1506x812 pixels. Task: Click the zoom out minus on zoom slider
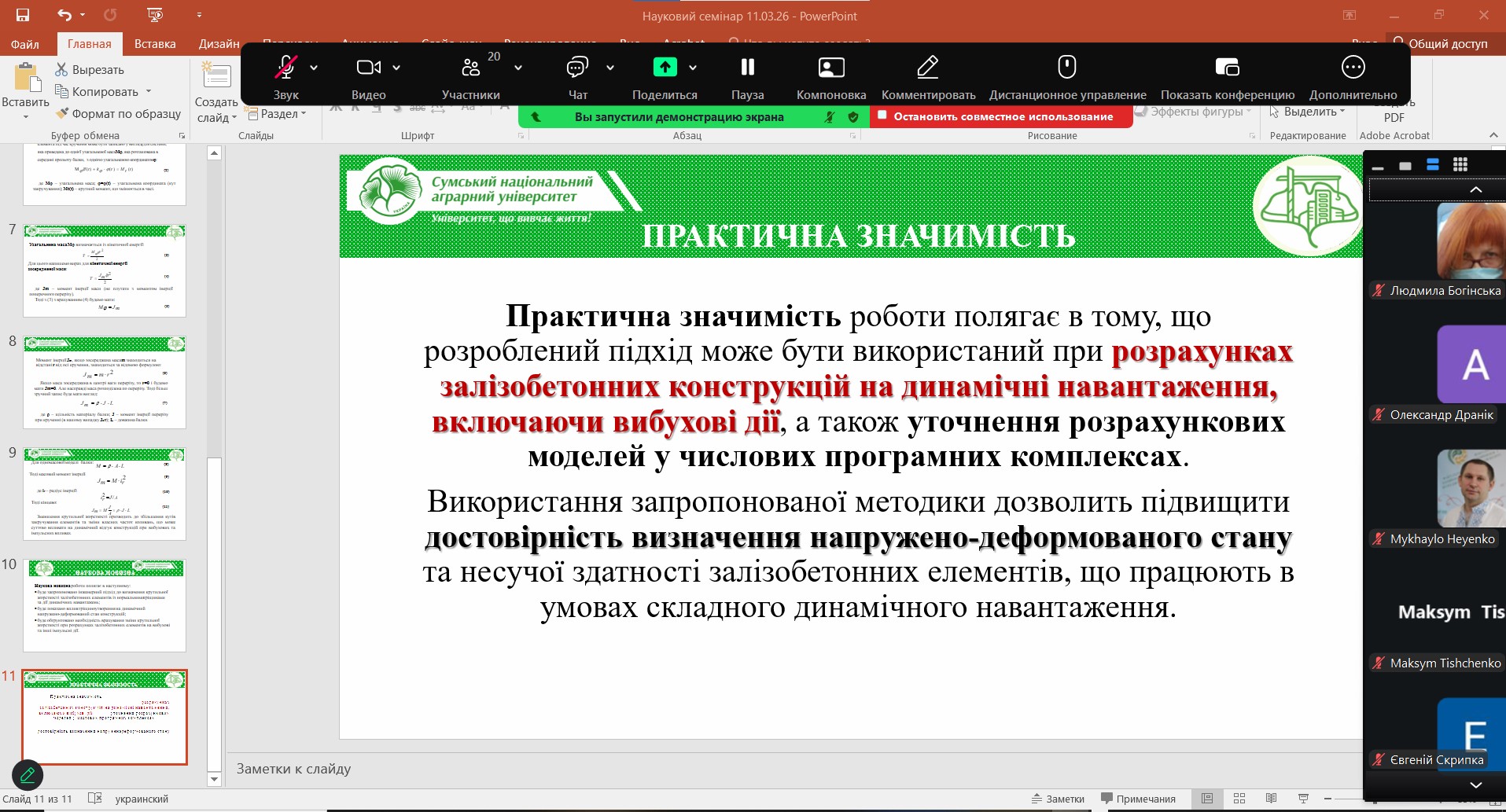[1327, 799]
